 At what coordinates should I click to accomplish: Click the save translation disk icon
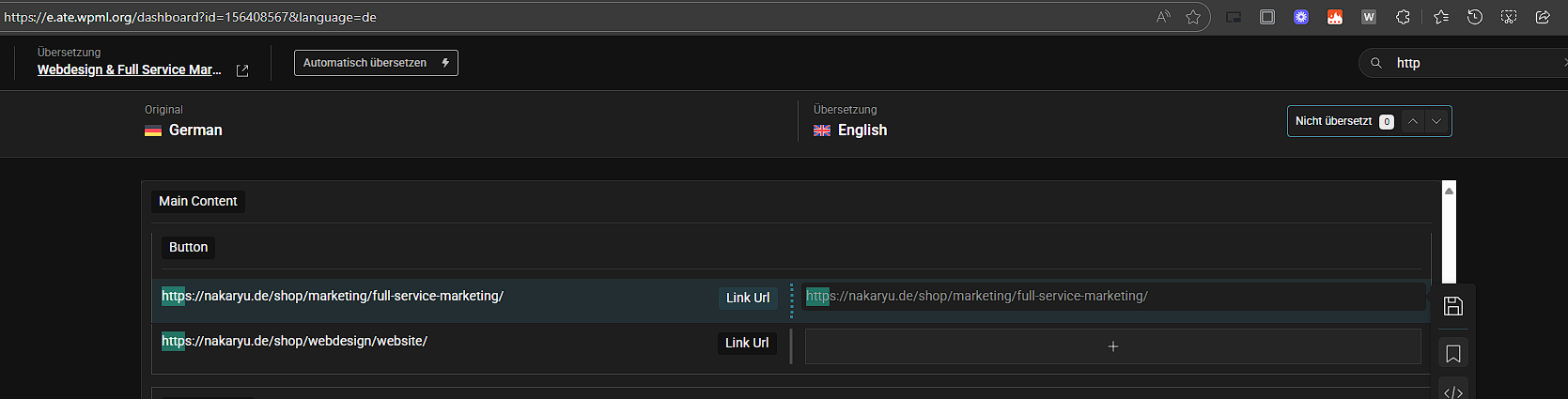pos(1452,306)
